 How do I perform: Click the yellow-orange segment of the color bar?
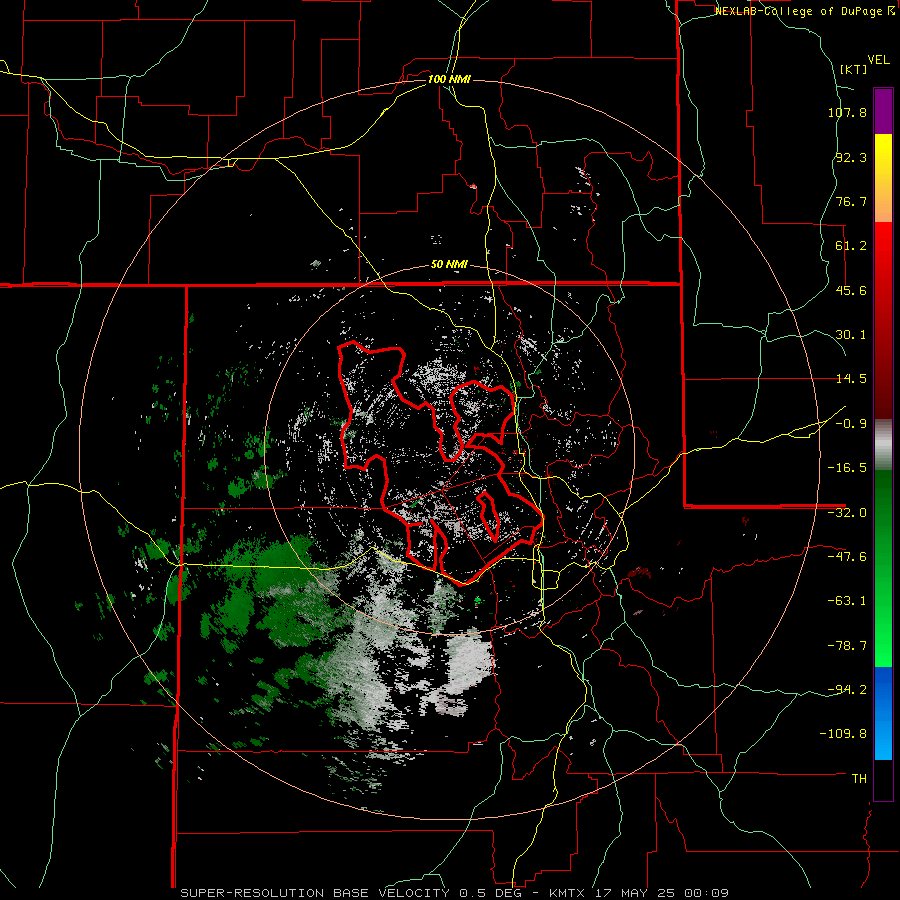coord(883,178)
